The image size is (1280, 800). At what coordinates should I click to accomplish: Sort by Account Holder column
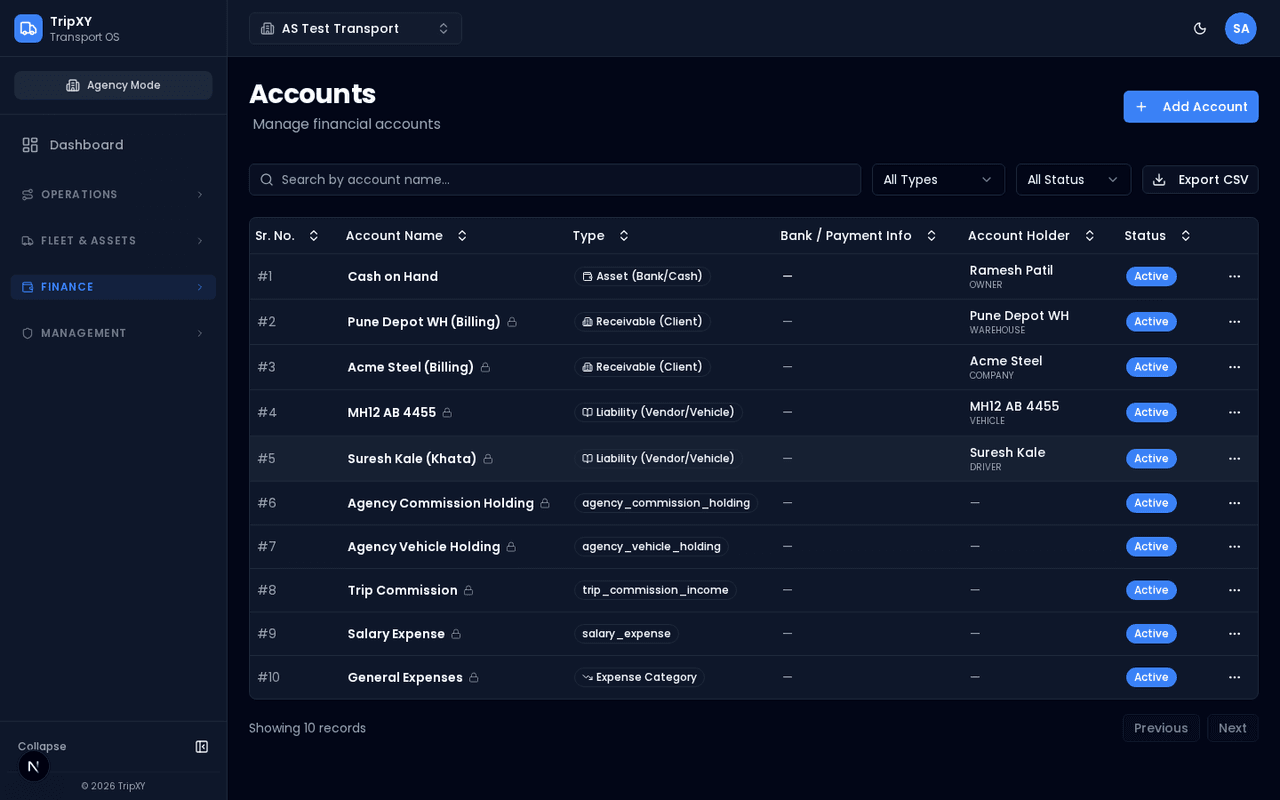point(1032,236)
